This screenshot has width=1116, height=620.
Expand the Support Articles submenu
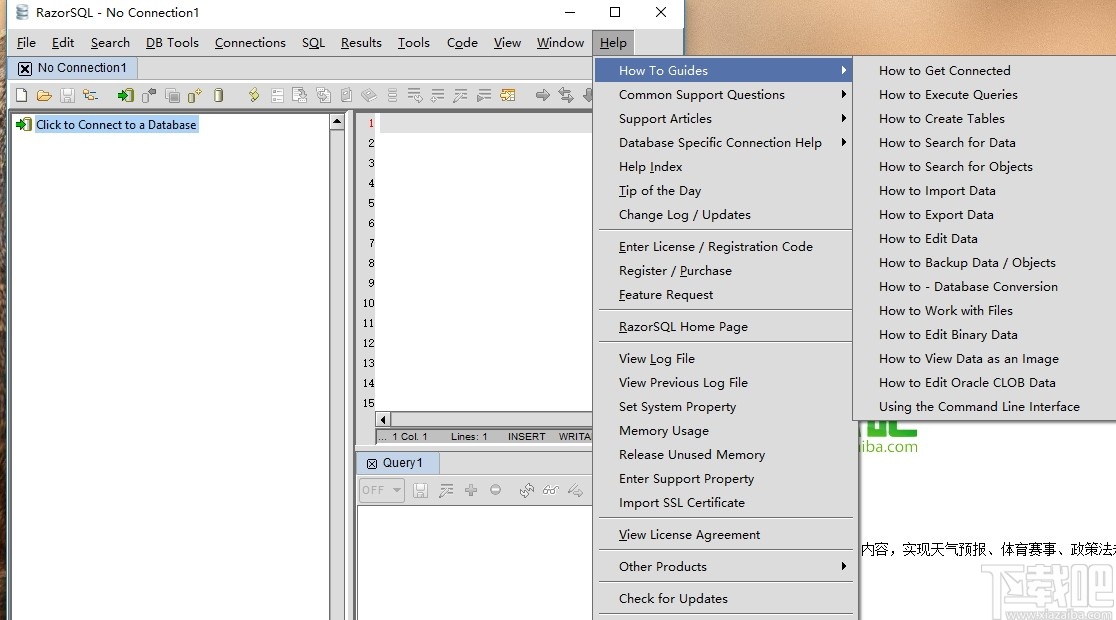(843, 118)
